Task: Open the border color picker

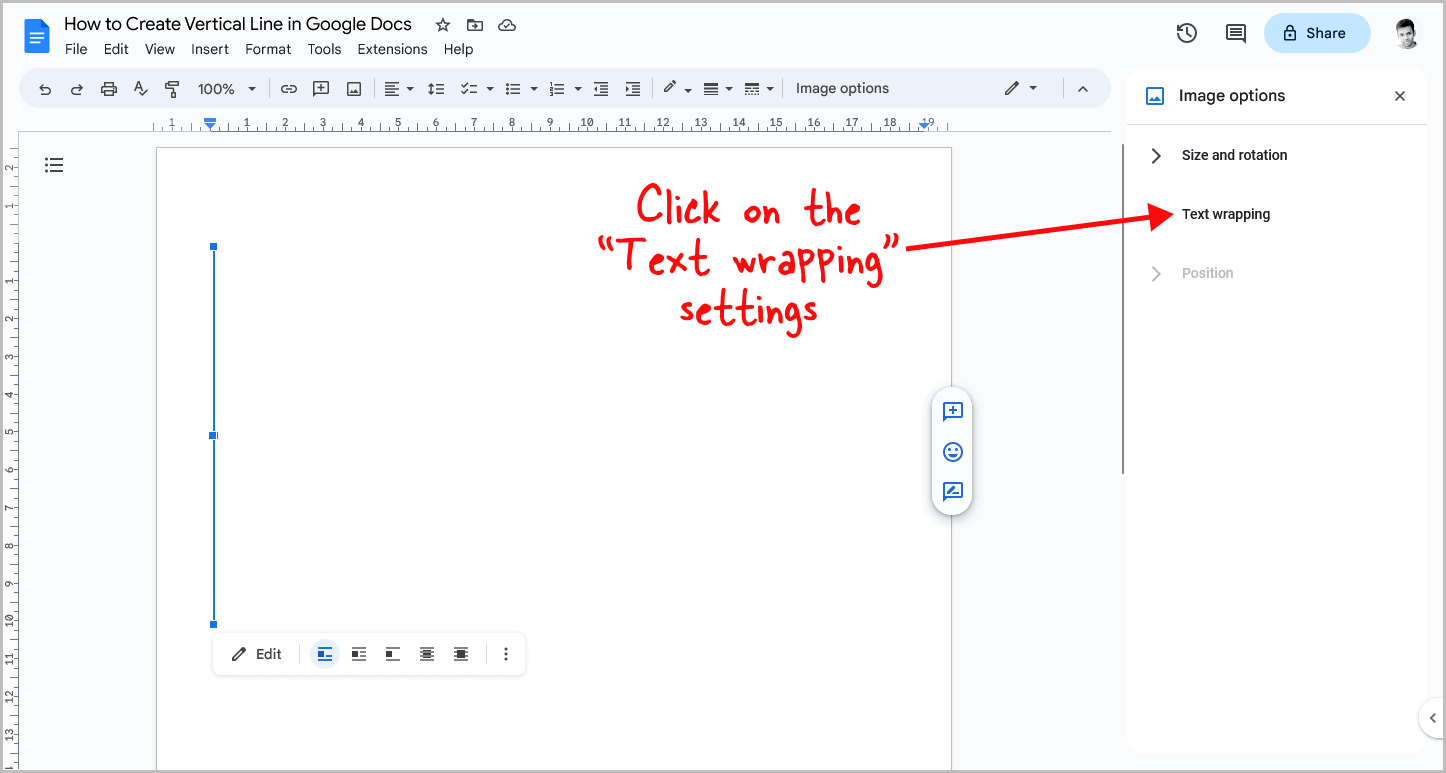Action: tap(677, 88)
